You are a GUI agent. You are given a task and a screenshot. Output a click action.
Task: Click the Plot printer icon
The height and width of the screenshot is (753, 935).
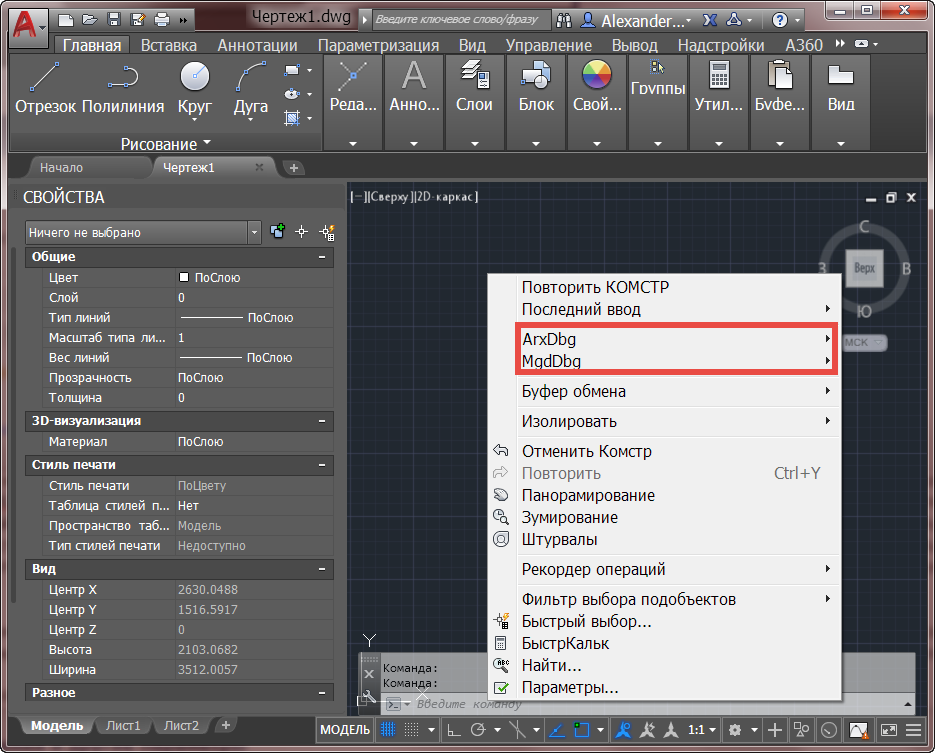coord(162,20)
